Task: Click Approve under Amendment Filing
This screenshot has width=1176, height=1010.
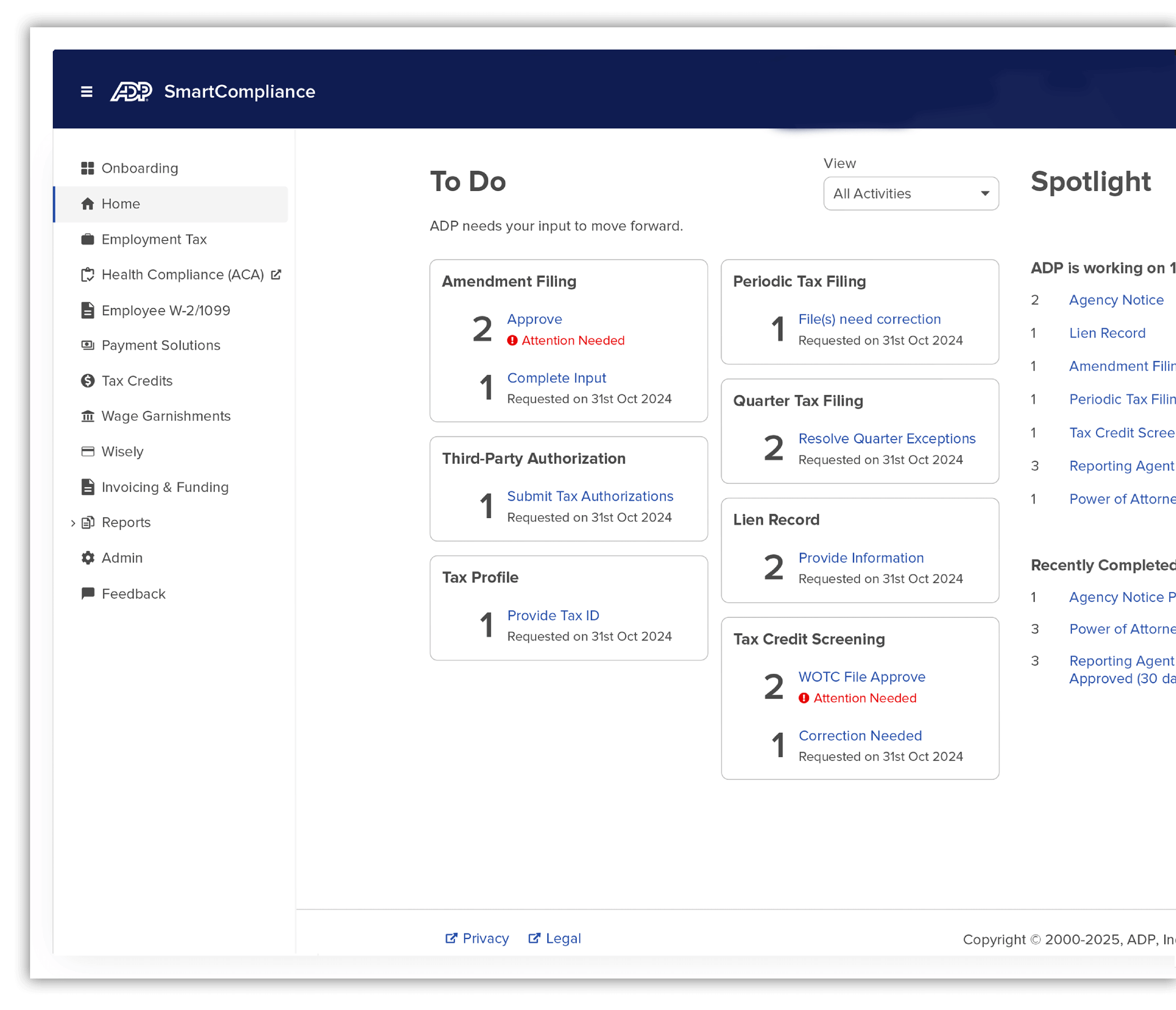Action: (x=534, y=319)
